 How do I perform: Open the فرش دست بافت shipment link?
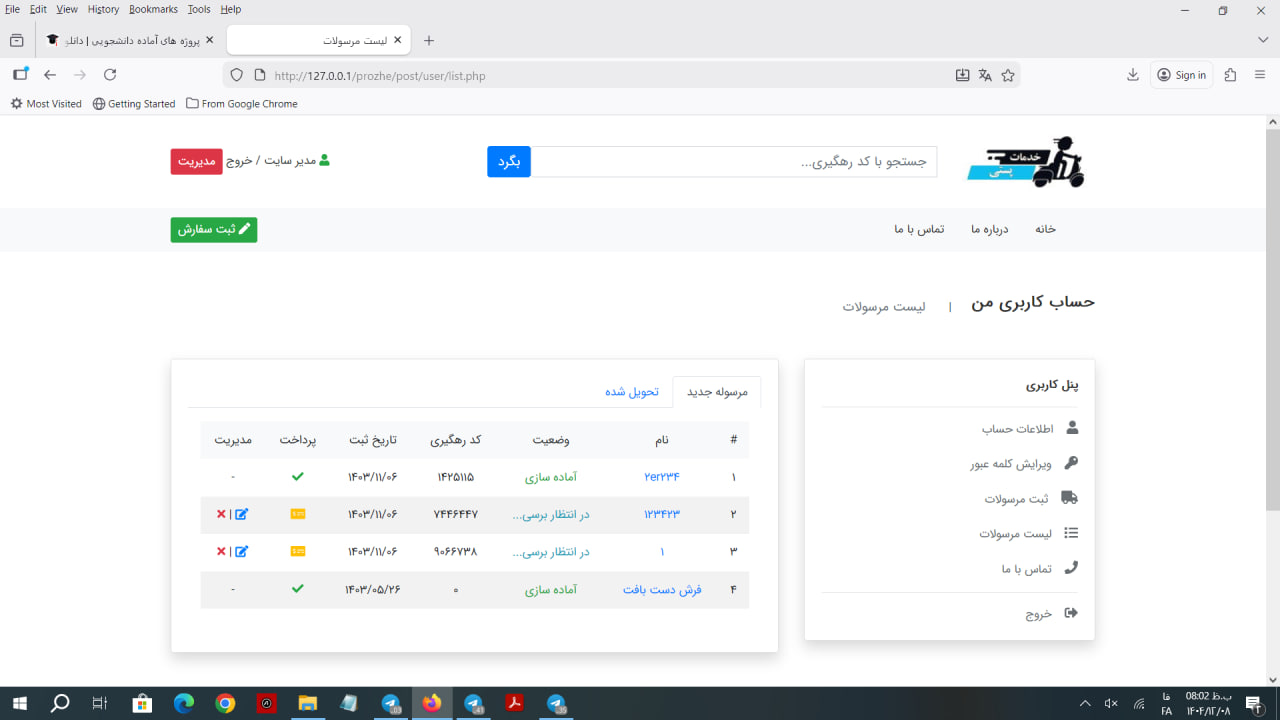coord(662,590)
